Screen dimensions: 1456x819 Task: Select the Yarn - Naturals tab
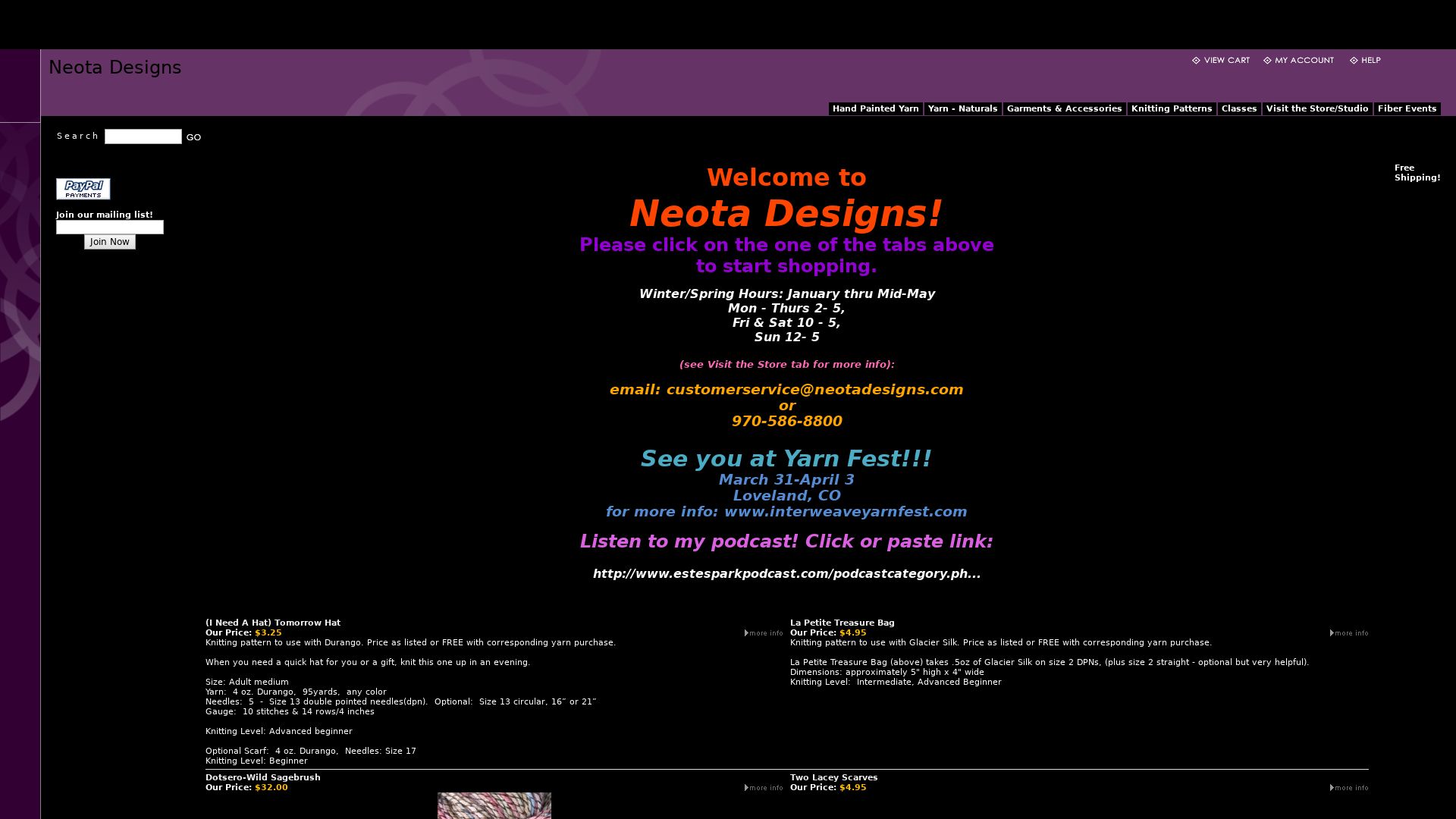(x=962, y=109)
